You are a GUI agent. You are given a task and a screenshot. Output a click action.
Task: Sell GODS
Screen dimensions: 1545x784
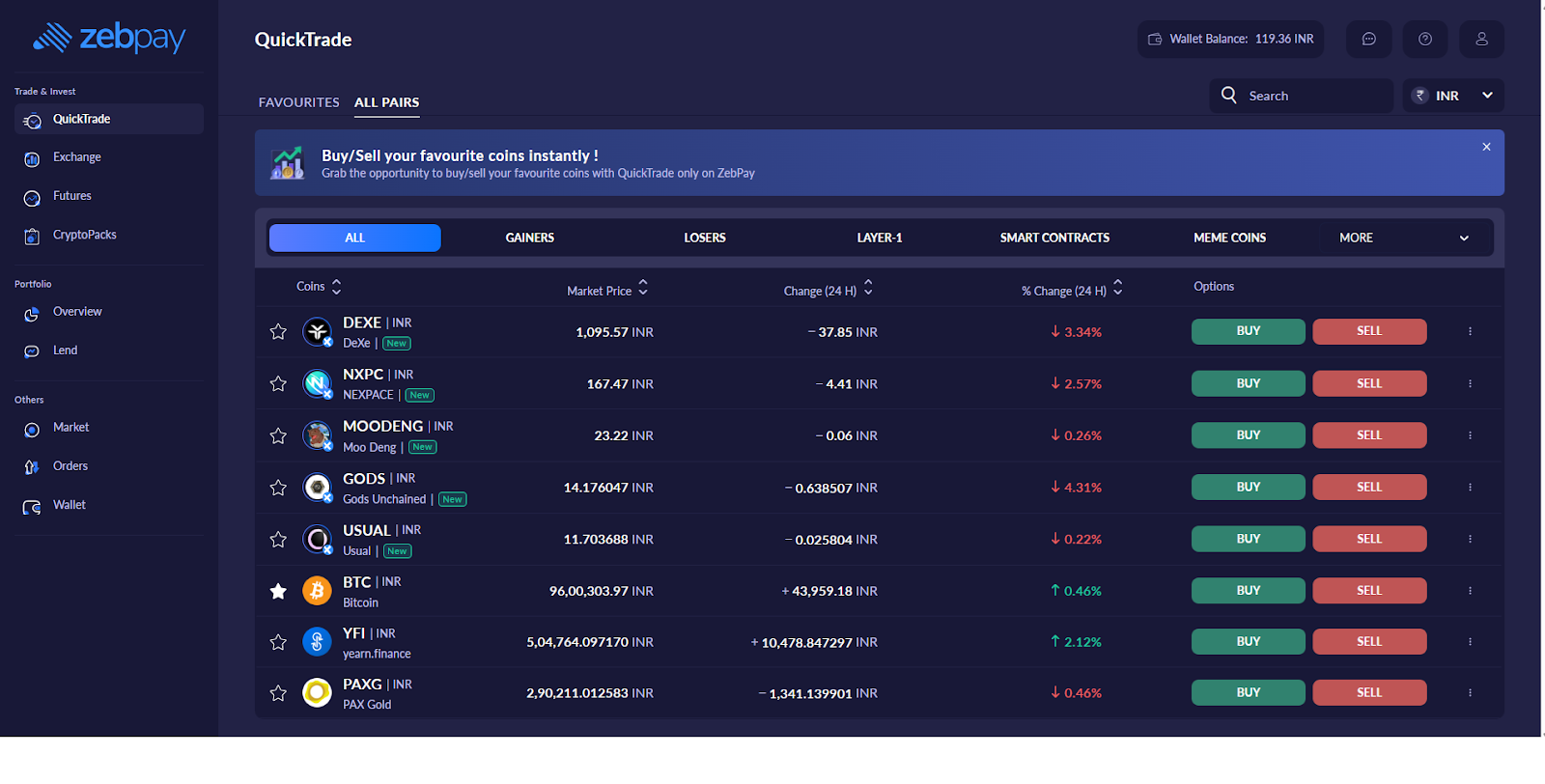pyautogui.click(x=1369, y=488)
